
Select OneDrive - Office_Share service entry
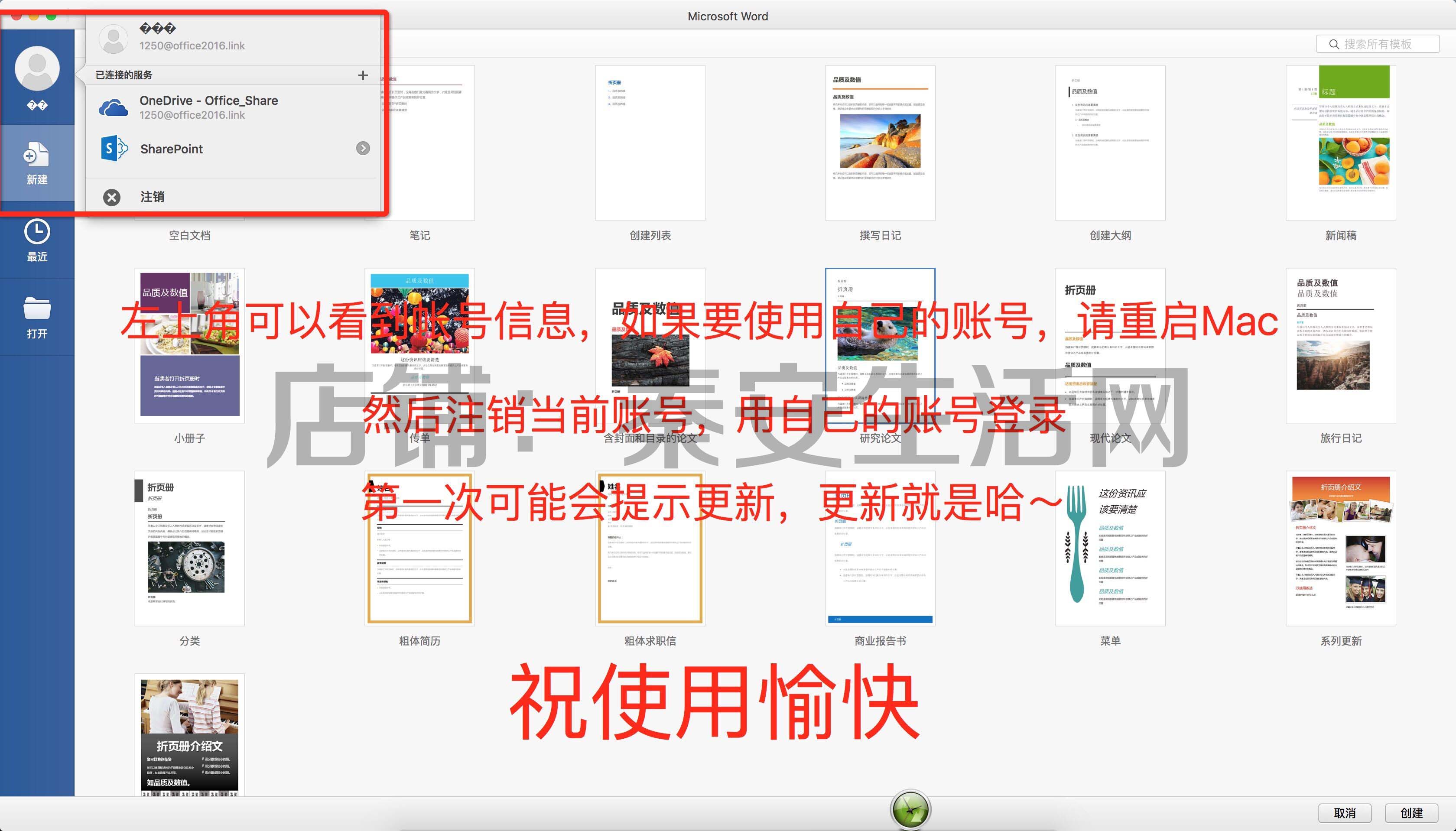233,107
